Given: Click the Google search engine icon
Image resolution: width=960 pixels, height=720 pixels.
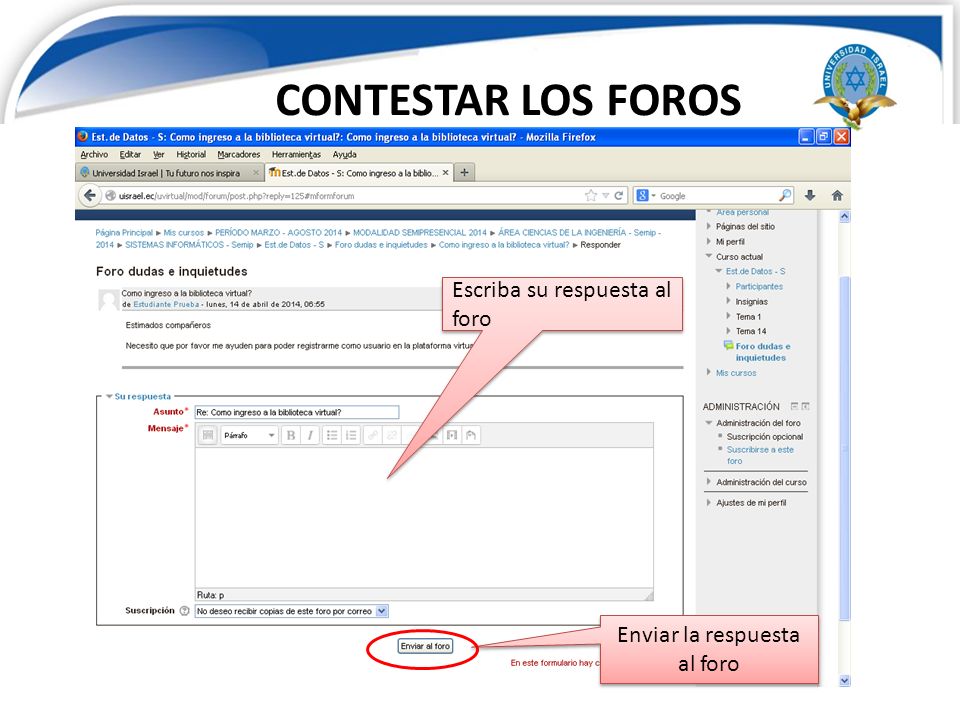Looking at the screenshot, I should [642, 195].
